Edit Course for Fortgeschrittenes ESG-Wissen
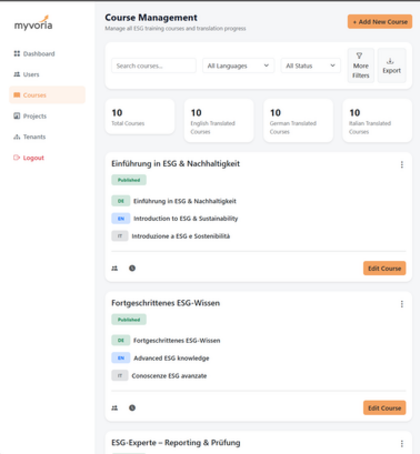 384,408
